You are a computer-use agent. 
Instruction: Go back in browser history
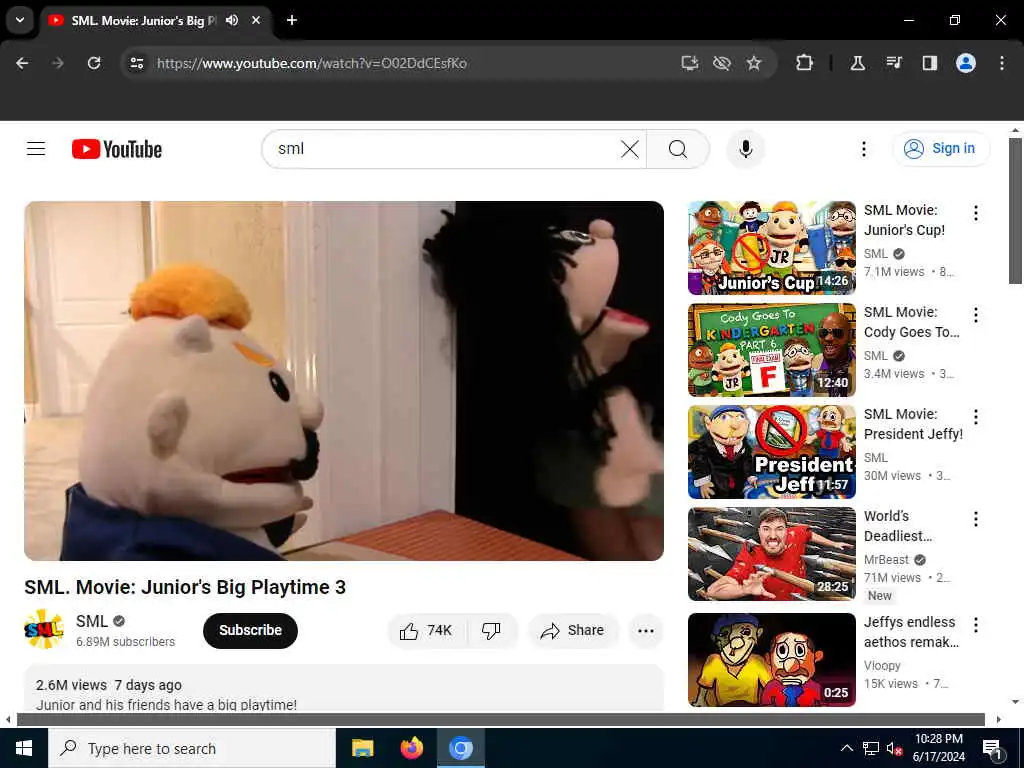pos(22,63)
